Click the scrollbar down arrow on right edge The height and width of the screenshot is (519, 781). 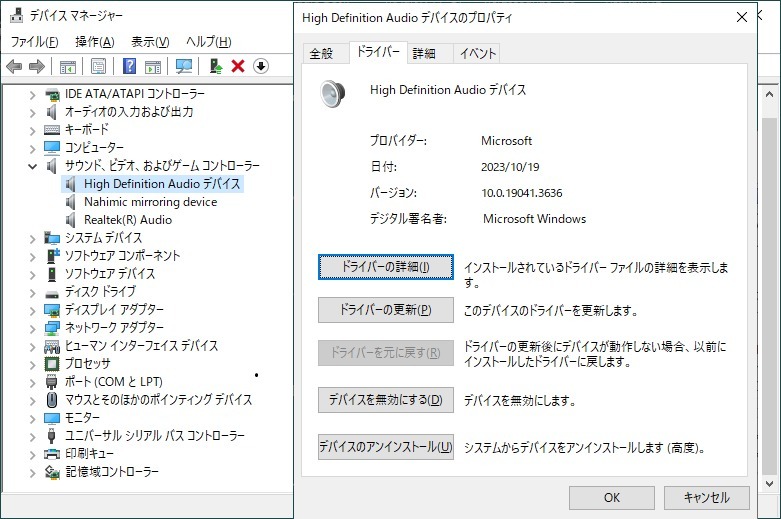click(x=769, y=483)
